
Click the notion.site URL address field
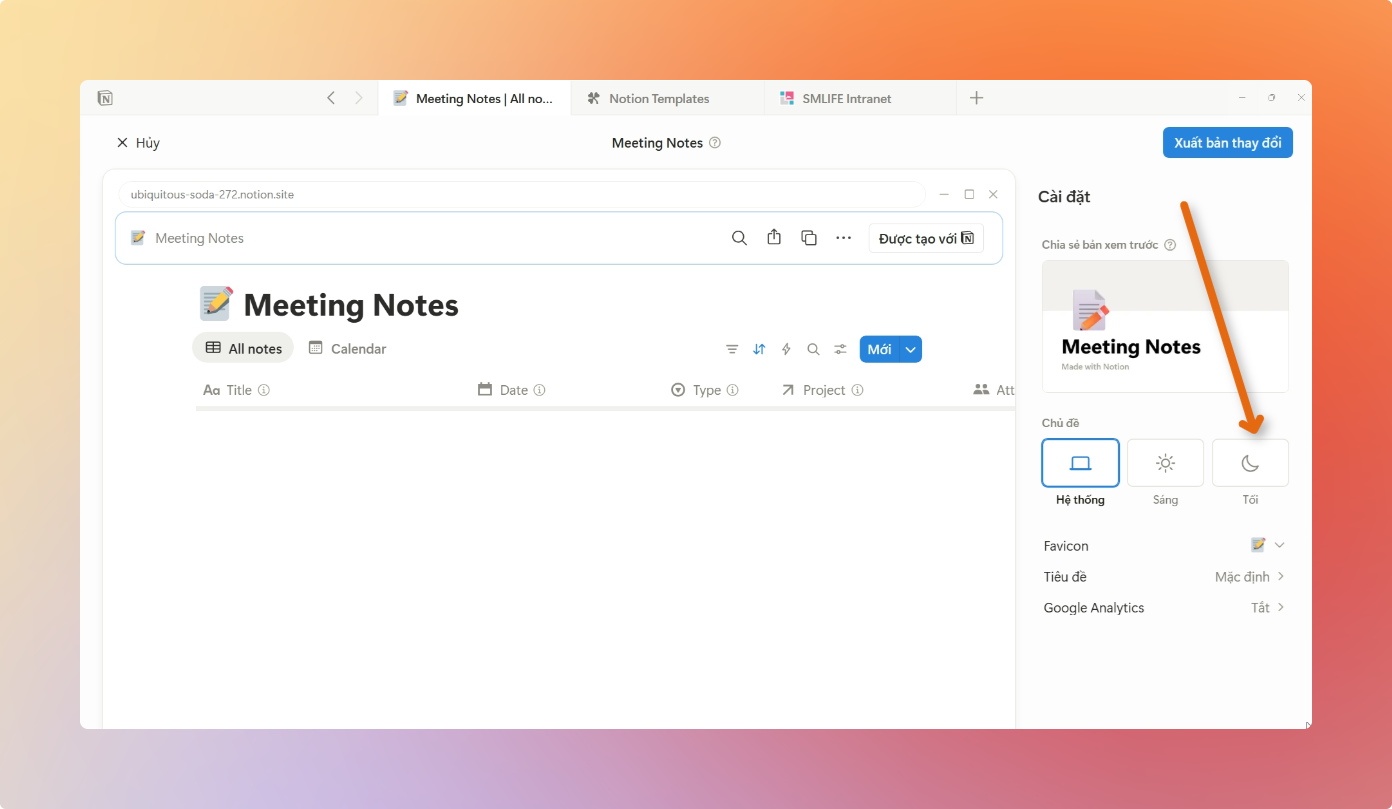[x=520, y=194]
